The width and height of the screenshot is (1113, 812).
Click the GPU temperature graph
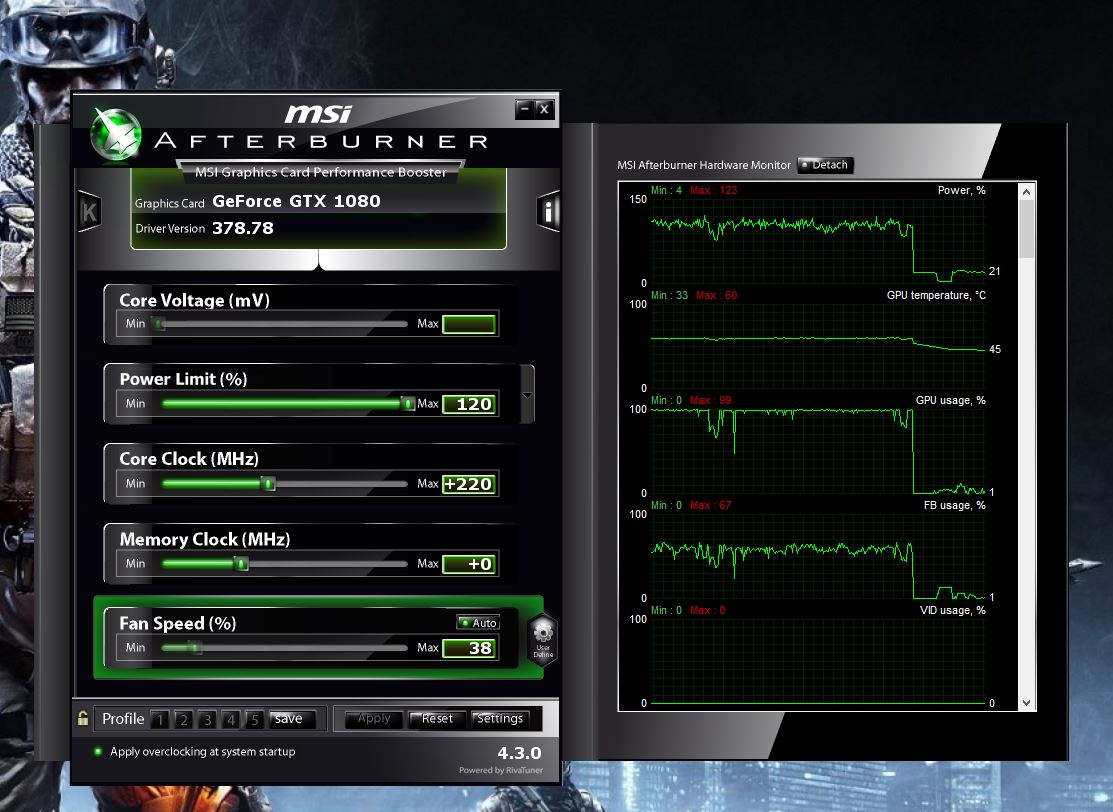(x=818, y=346)
